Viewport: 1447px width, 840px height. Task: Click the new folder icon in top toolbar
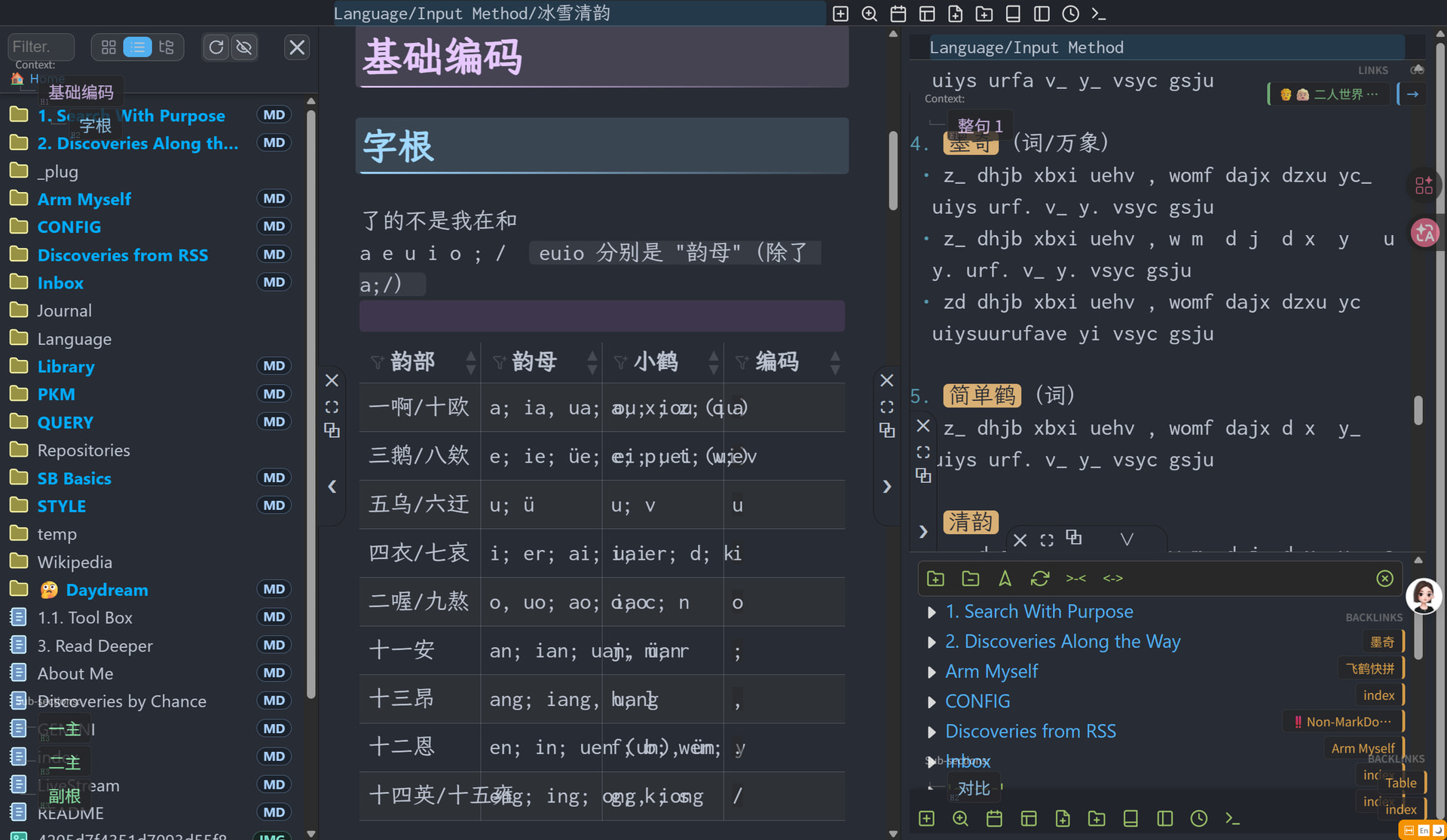[984, 14]
